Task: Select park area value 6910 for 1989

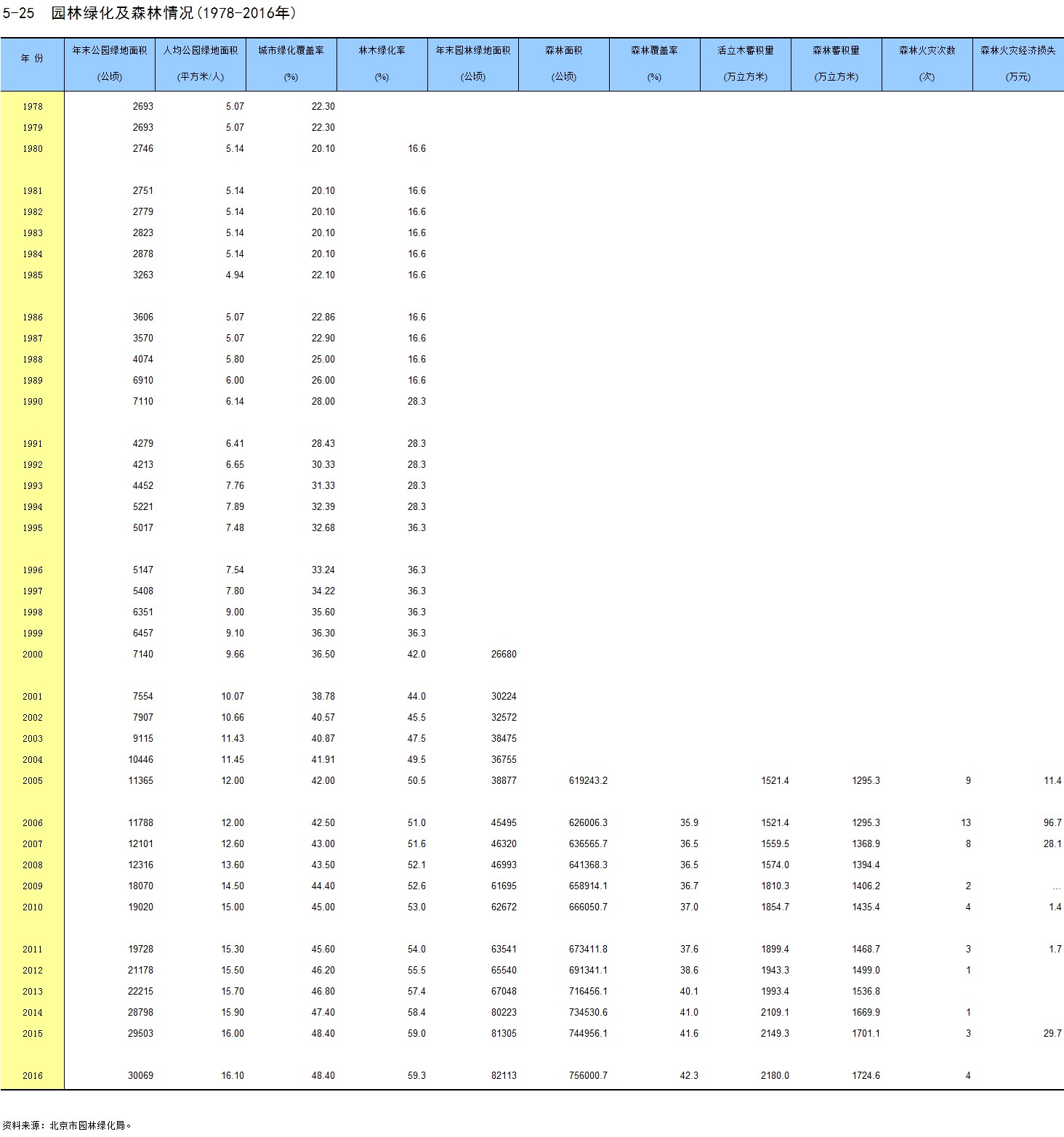Action: point(143,380)
